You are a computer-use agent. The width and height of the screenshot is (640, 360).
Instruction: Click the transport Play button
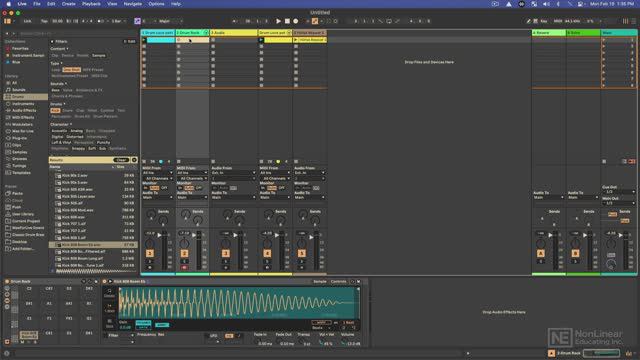pos(278,21)
